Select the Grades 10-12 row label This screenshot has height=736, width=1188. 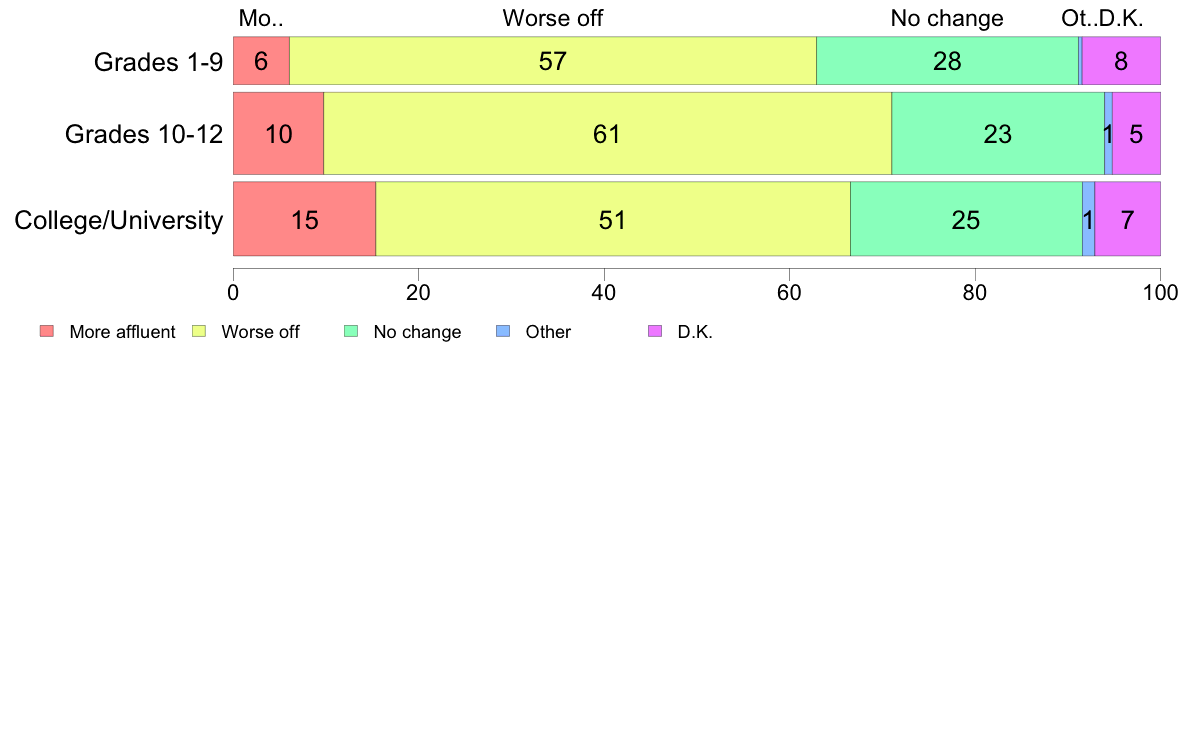tap(144, 134)
